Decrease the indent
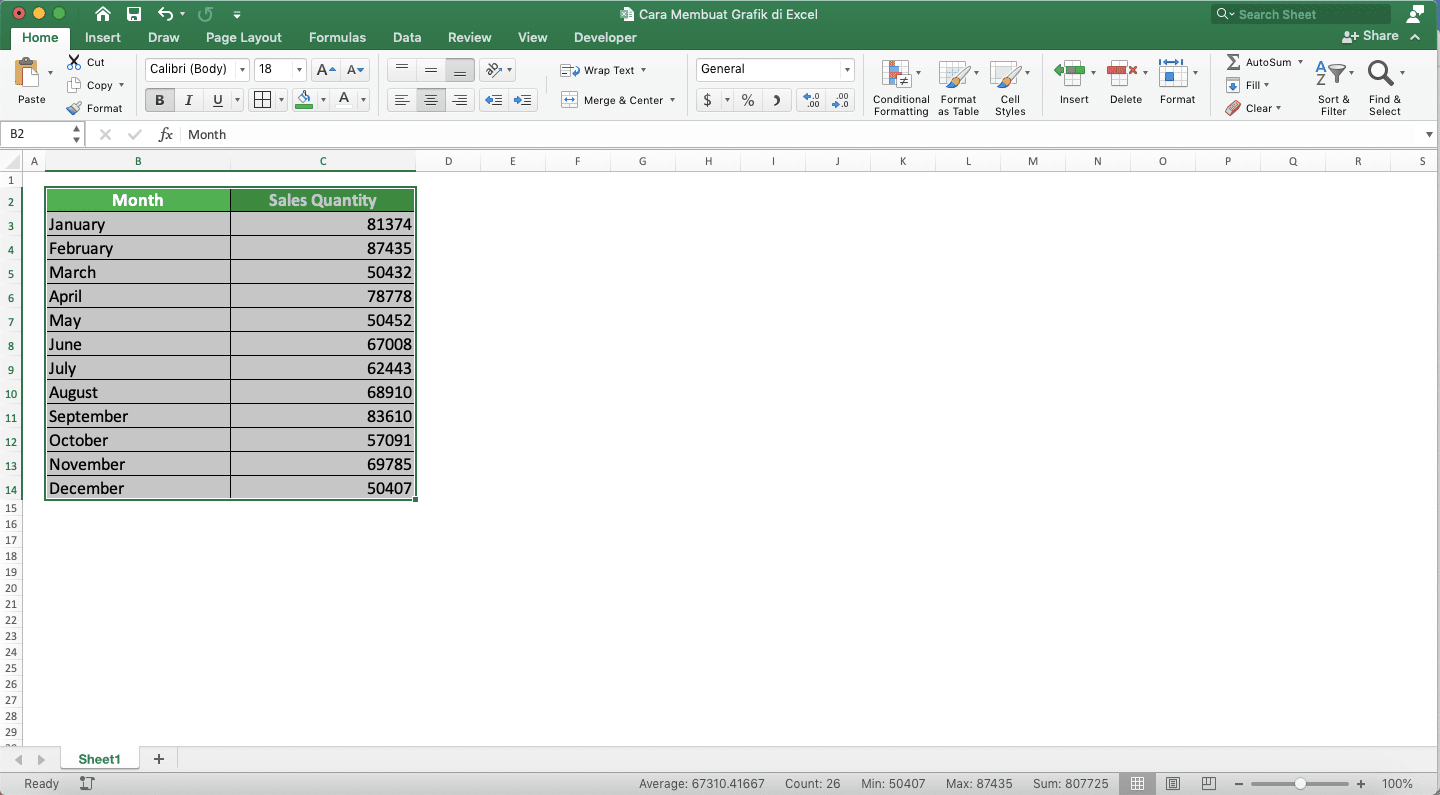1440x795 pixels. point(493,100)
